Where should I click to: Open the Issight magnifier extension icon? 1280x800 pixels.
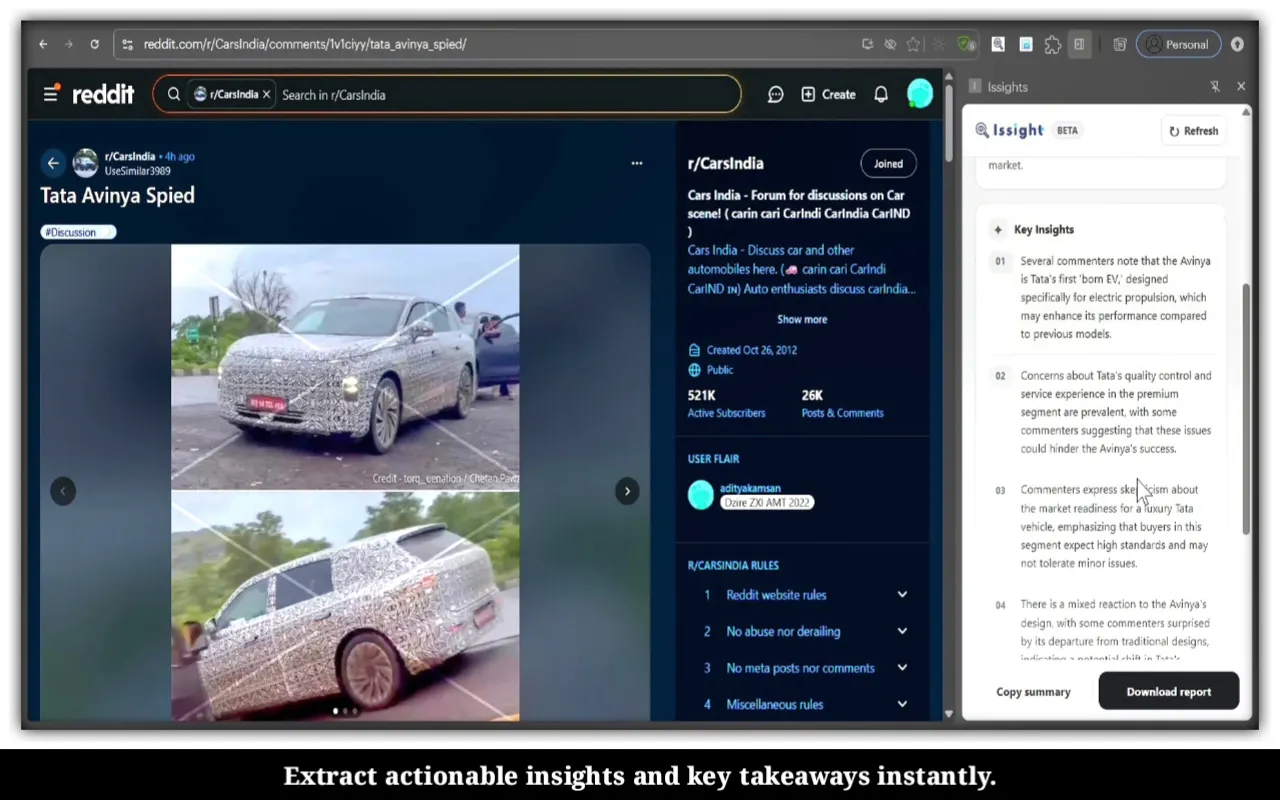tap(998, 44)
